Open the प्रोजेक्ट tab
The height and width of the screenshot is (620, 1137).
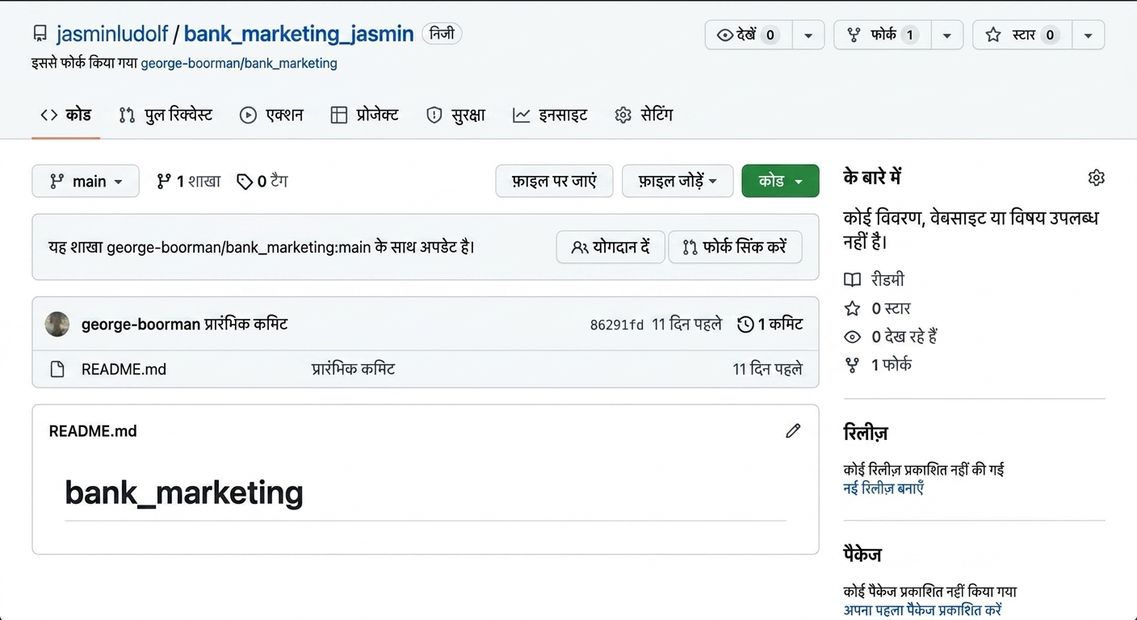[364, 115]
